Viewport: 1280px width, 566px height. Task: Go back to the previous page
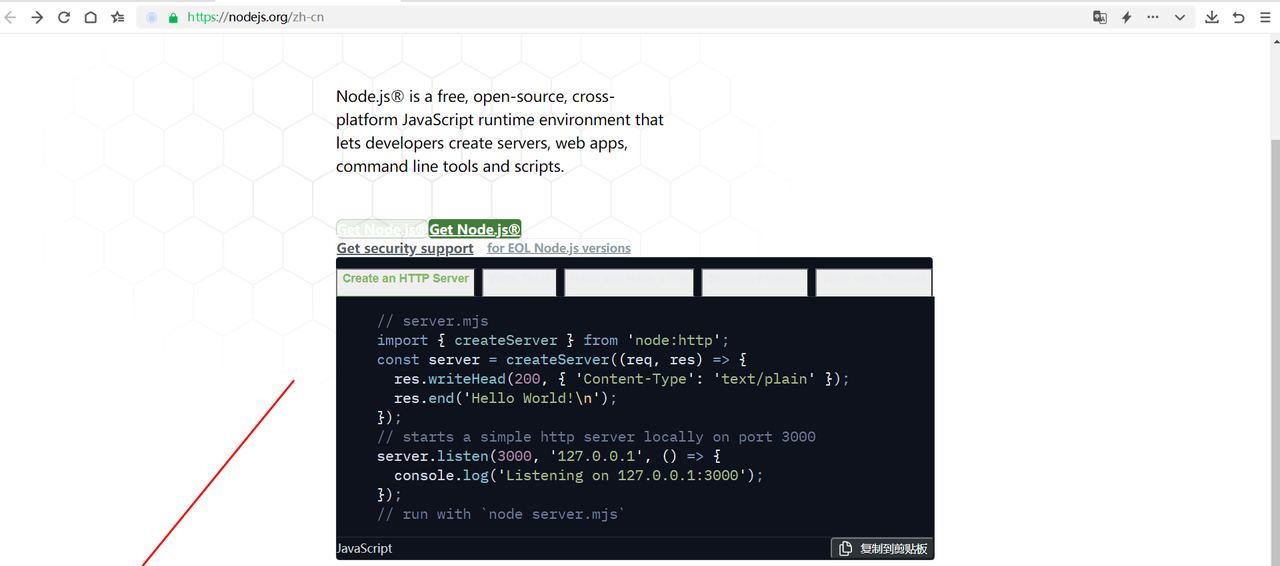click(x=11, y=17)
